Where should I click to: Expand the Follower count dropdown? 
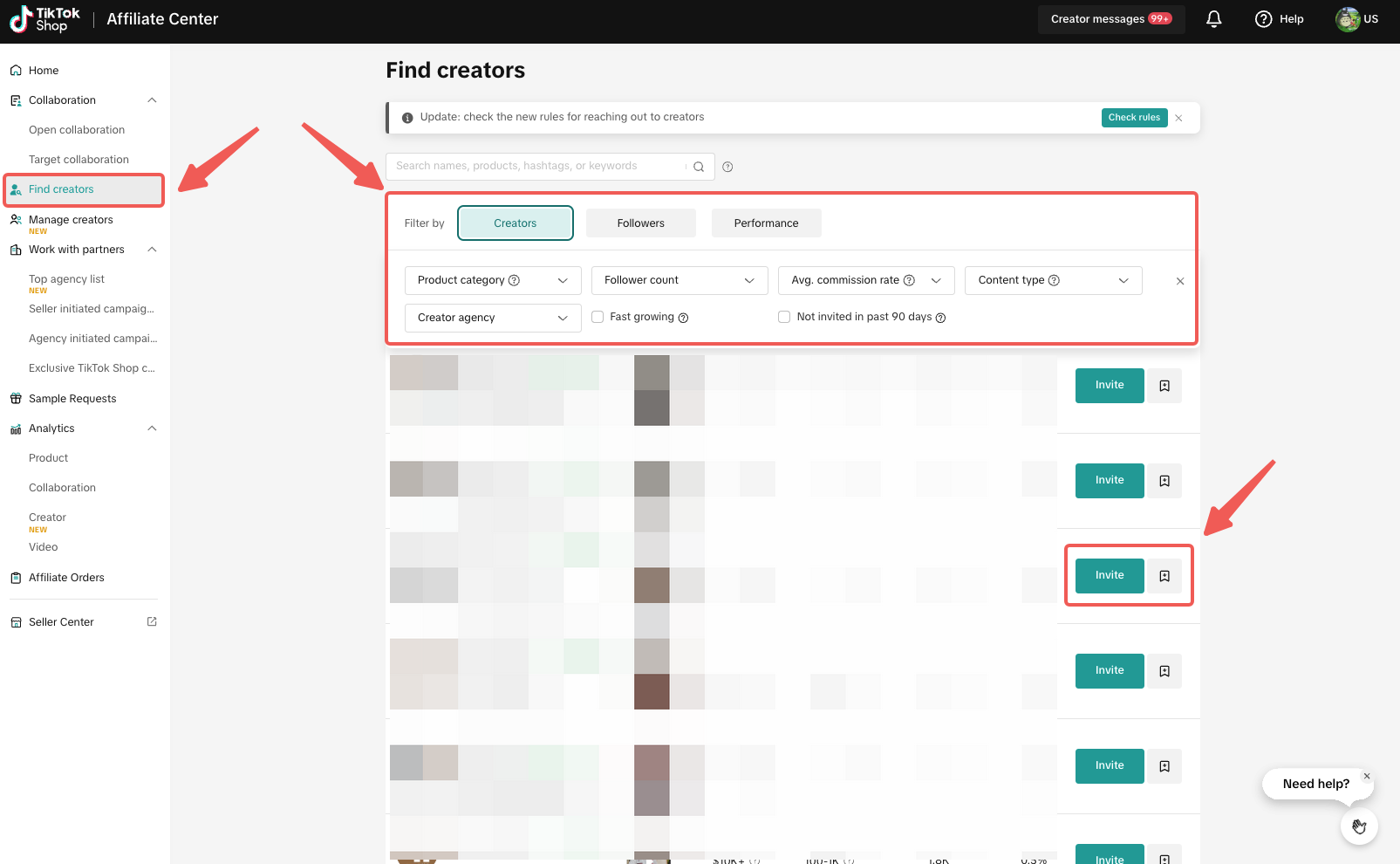click(679, 280)
